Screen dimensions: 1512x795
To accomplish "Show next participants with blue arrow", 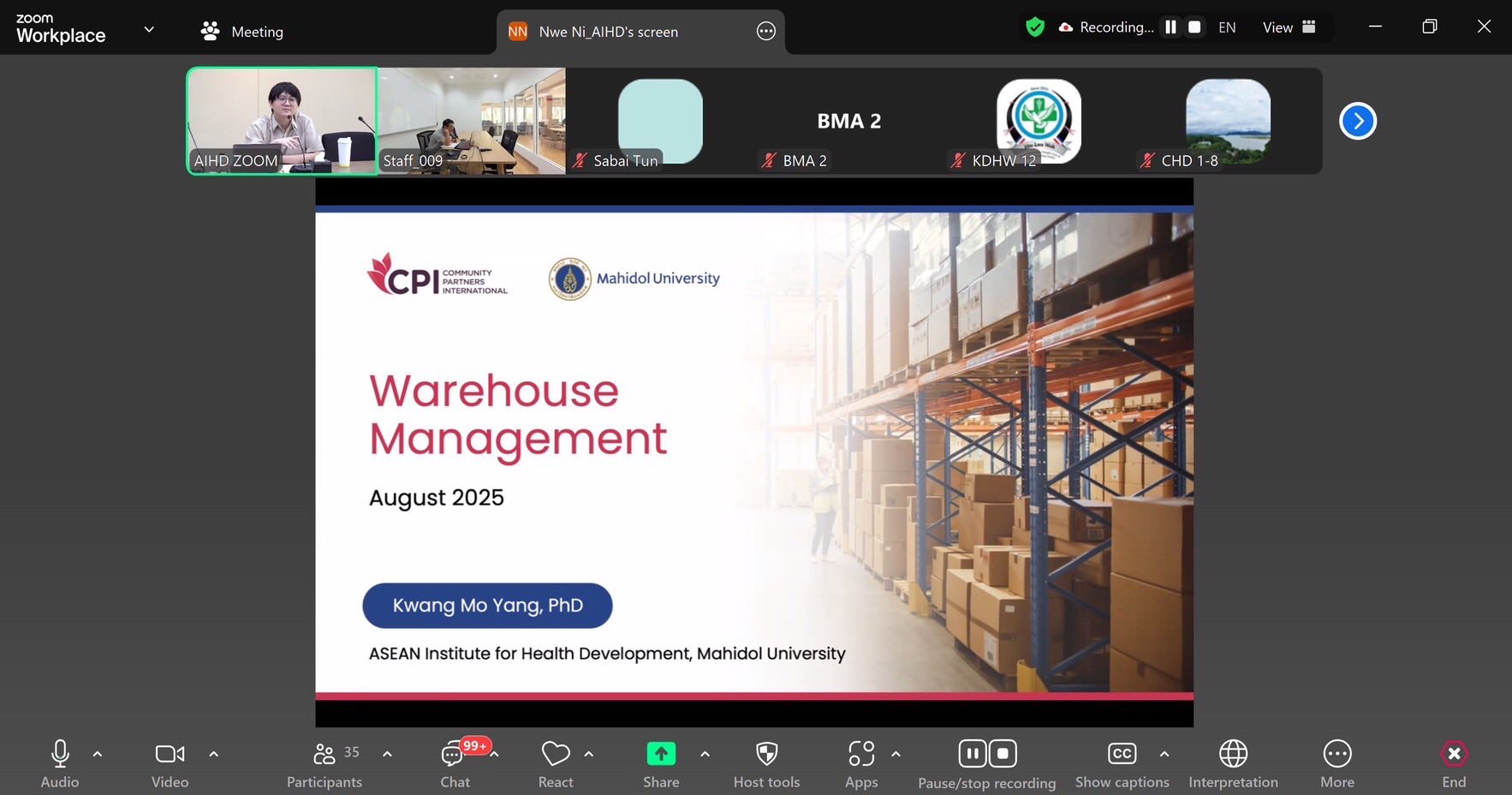I will pyautogui.click(x=1358, y=121).
